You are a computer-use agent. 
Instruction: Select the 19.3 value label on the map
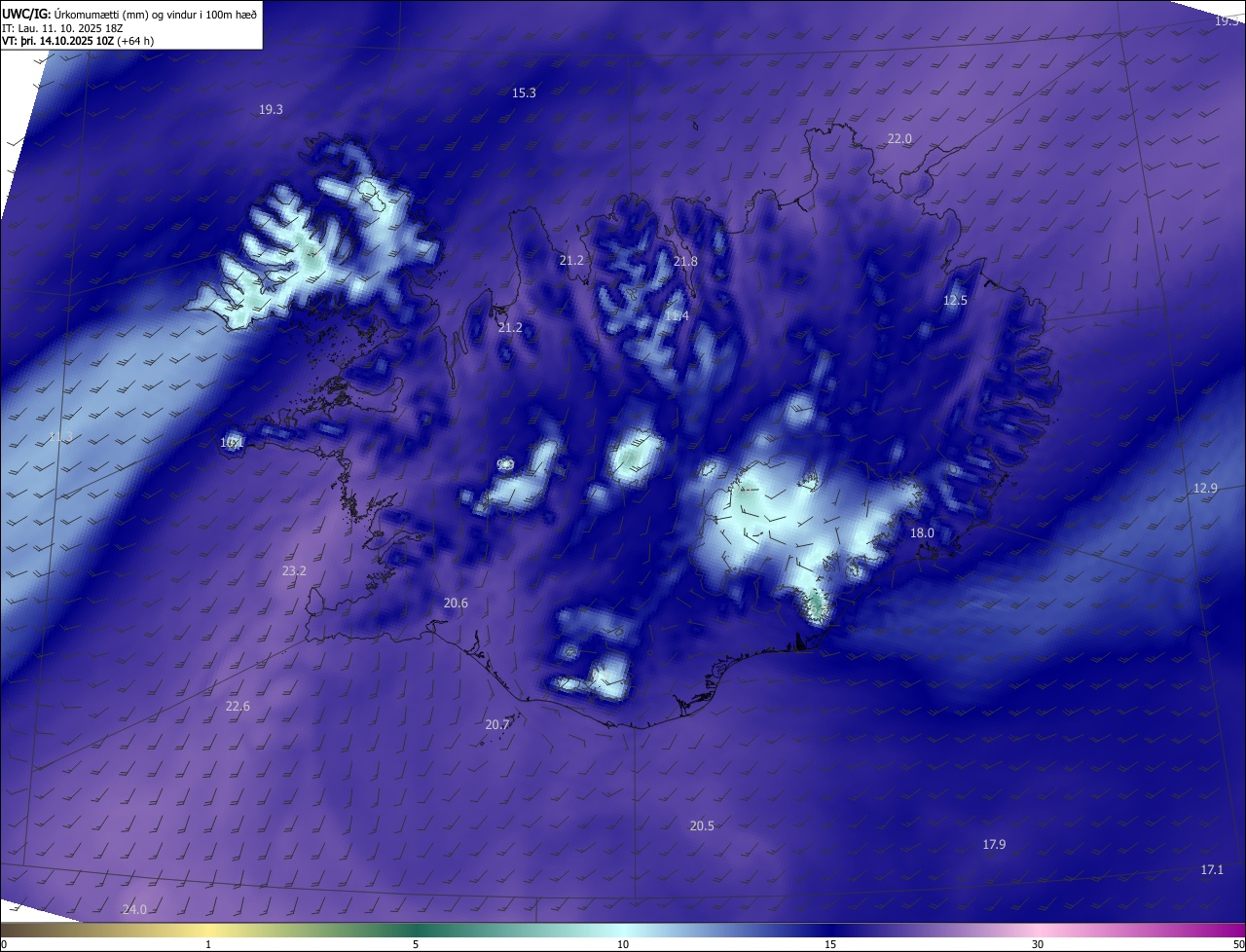tap(271, 110)
